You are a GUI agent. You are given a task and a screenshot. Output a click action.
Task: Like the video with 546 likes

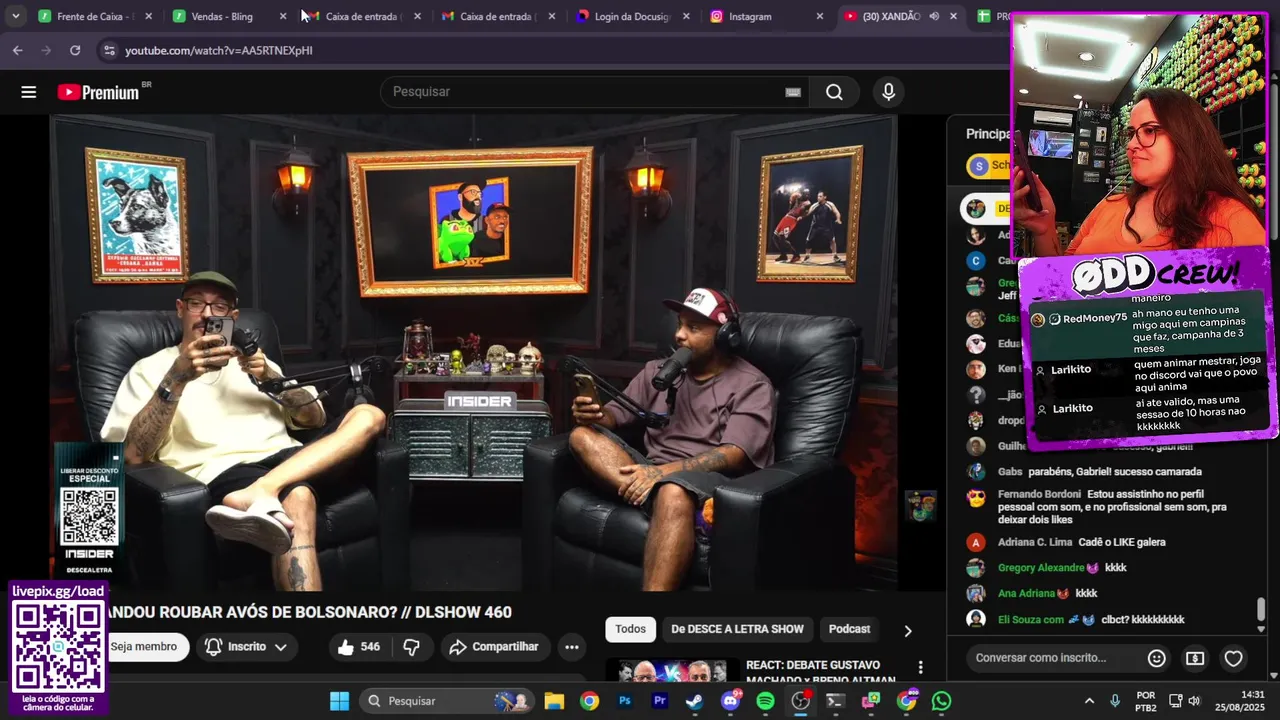tap(359, 647)
